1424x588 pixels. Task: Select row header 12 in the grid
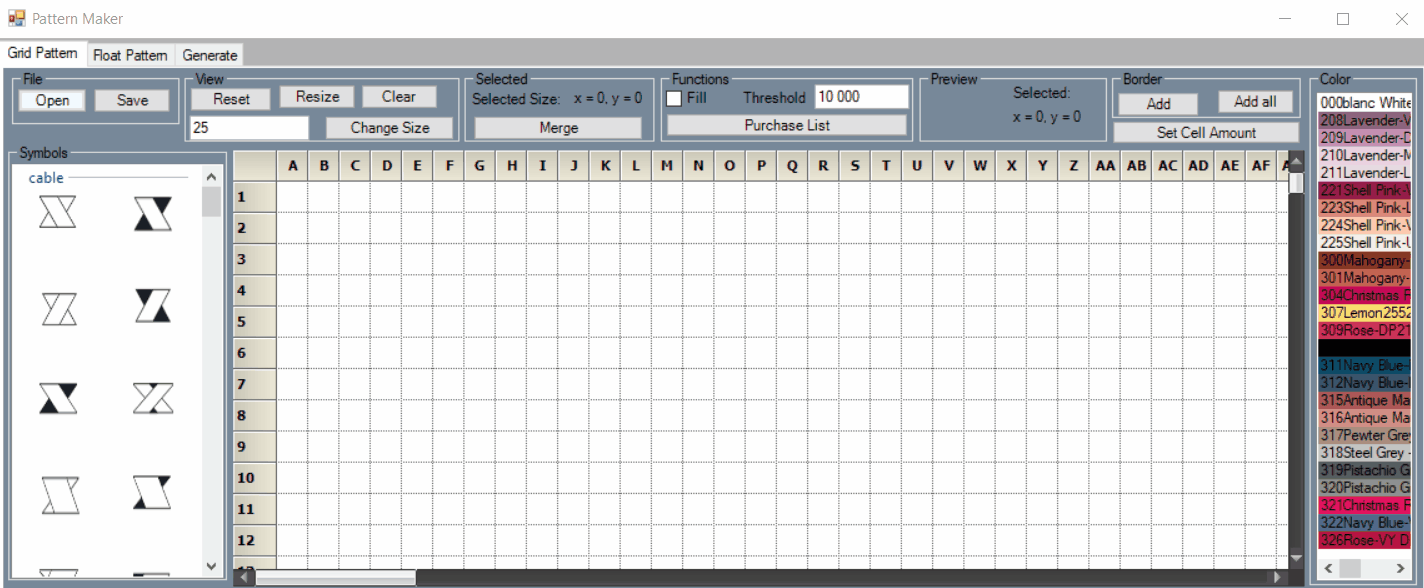255,540
